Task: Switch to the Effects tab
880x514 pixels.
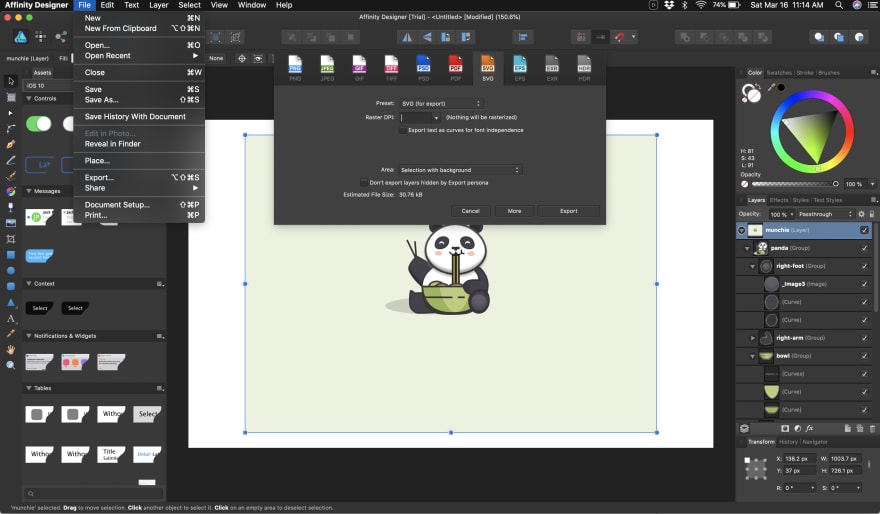Action: 779,200
